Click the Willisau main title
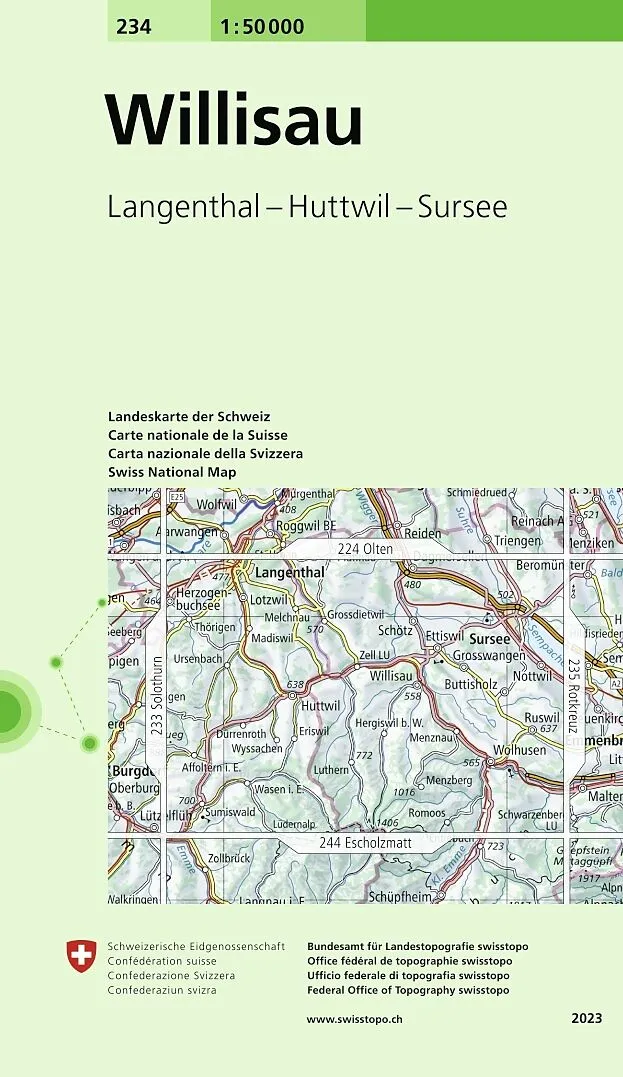This screenshot has width=623, height=1077. tap(235, 120)
